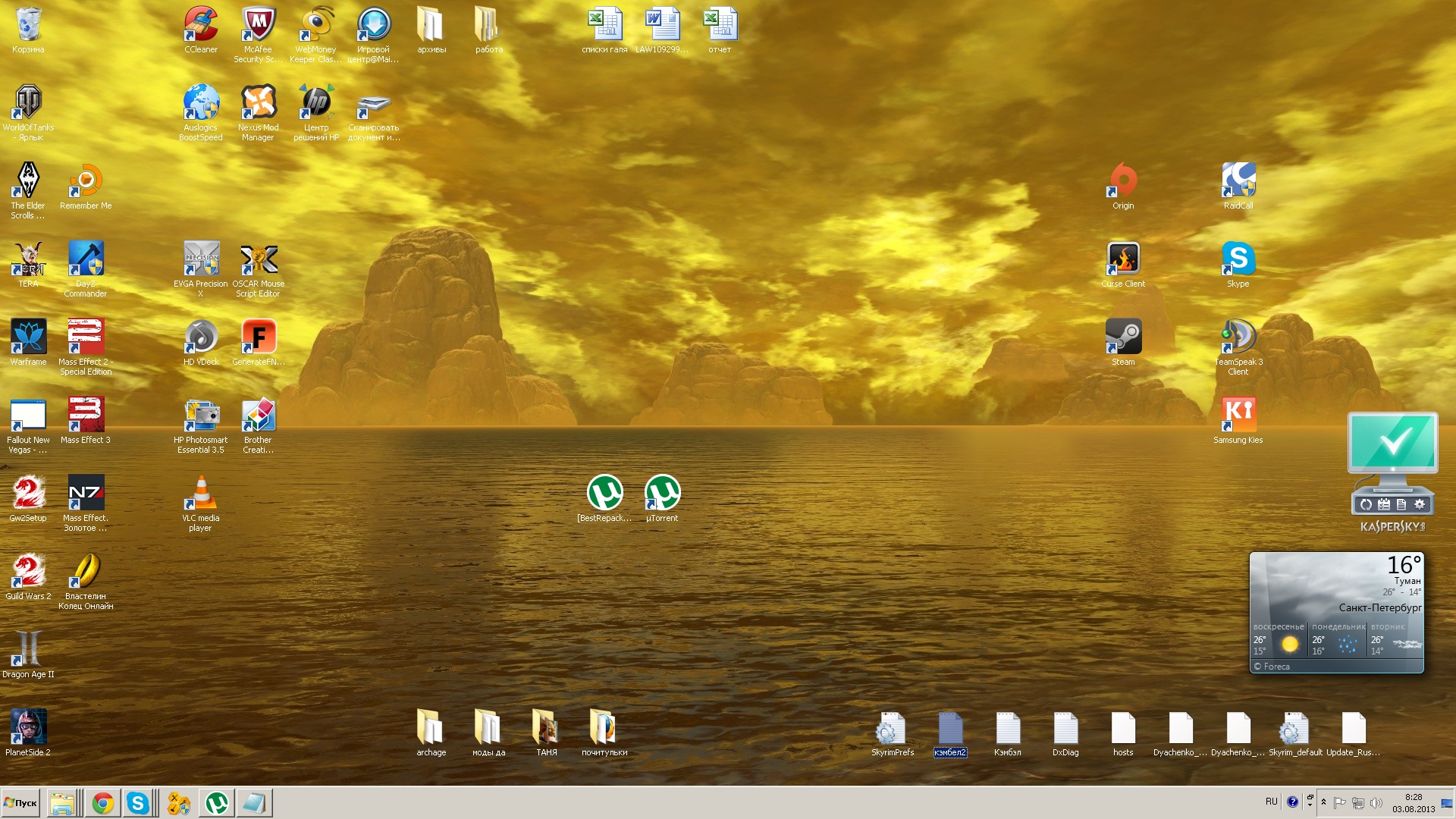The height and width of the screenshot is (819, 1456).
Task: Open the архивы folder on desktop
Action: (431, 25)
